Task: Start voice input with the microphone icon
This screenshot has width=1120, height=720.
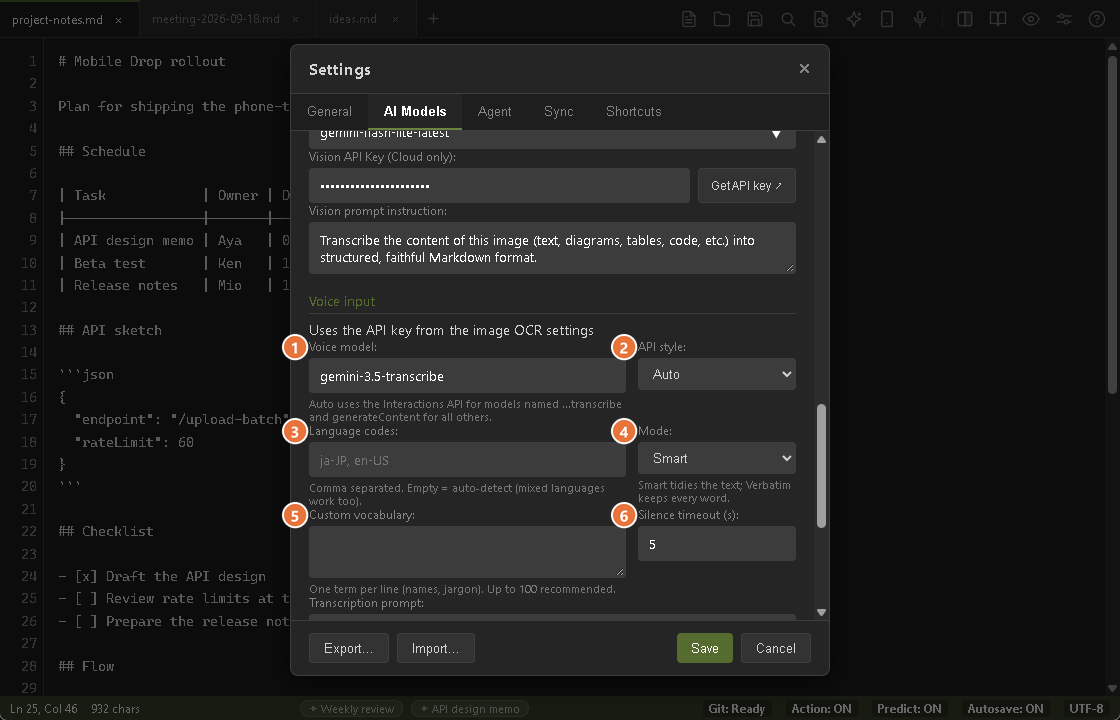Action: click(920, 19)
